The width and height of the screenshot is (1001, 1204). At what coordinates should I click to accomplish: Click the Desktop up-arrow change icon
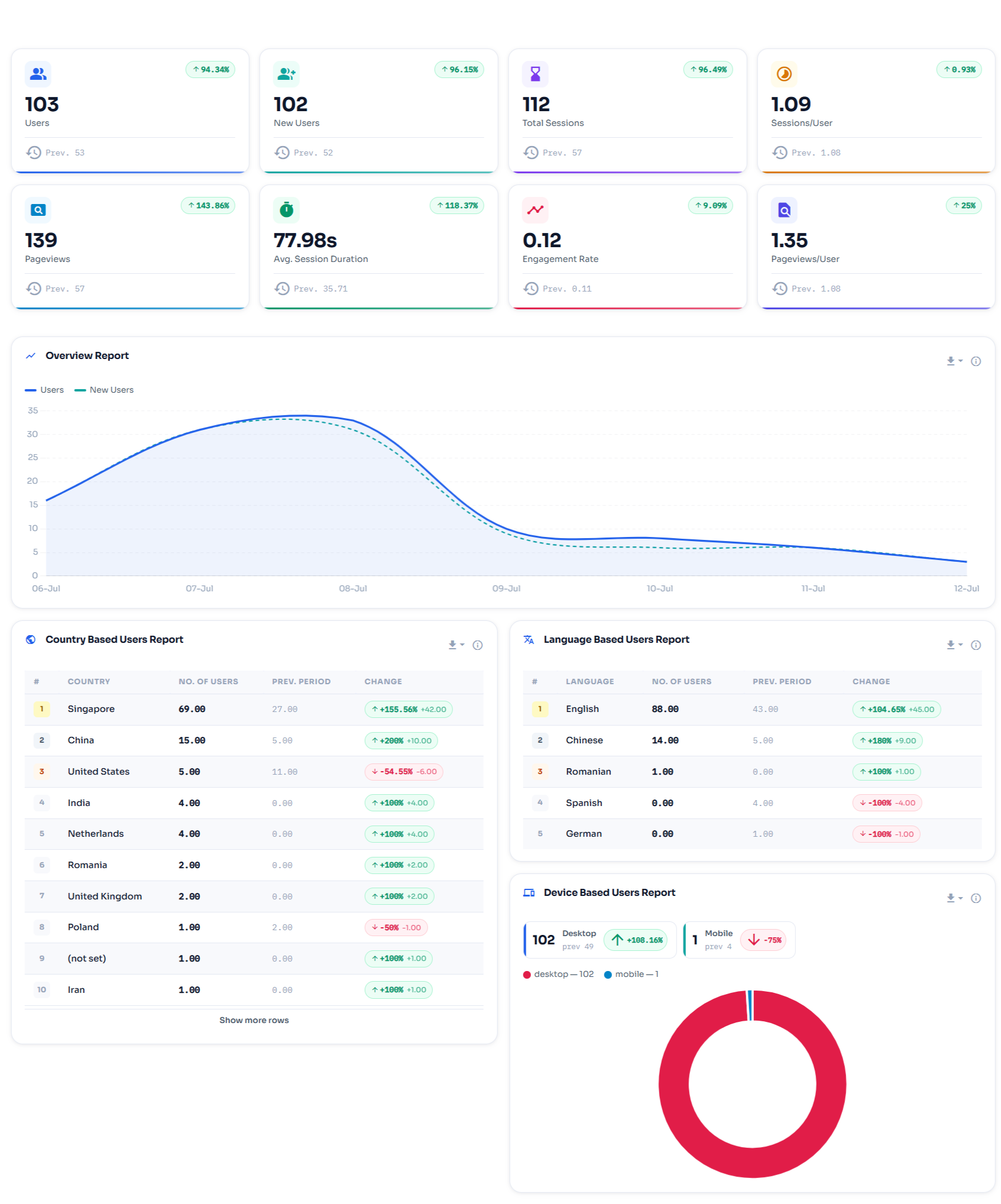(x=617, y=940)
